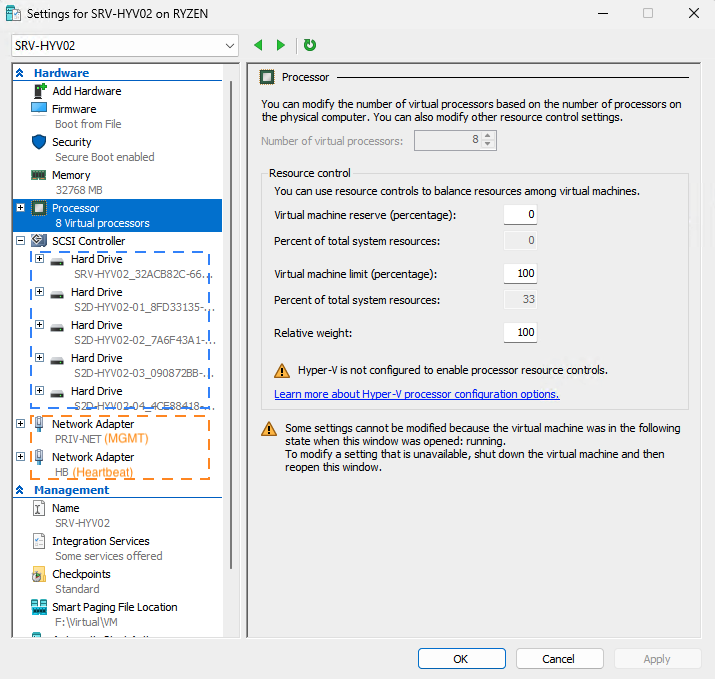Select the Memory chip icon
Viewport: 715px width, 679px height.
[x=39, y=175]
